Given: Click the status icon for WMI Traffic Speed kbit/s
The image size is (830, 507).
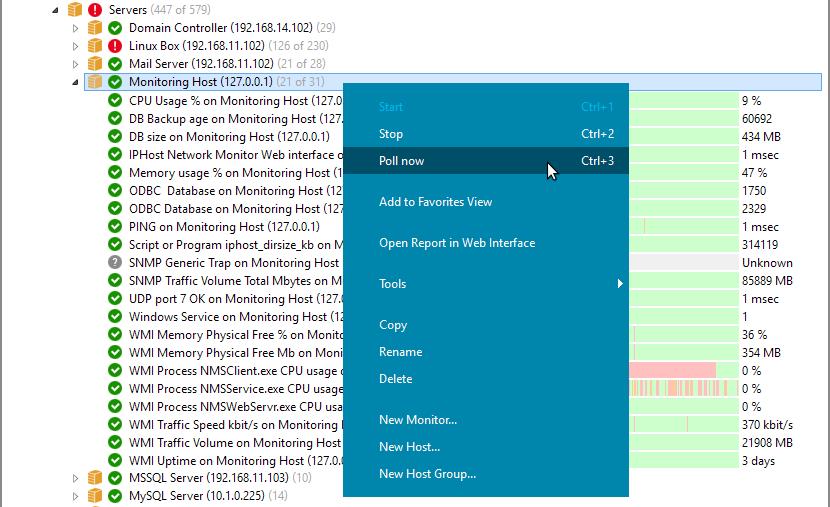Looking at the screenshot, I should tap(115, 424).
